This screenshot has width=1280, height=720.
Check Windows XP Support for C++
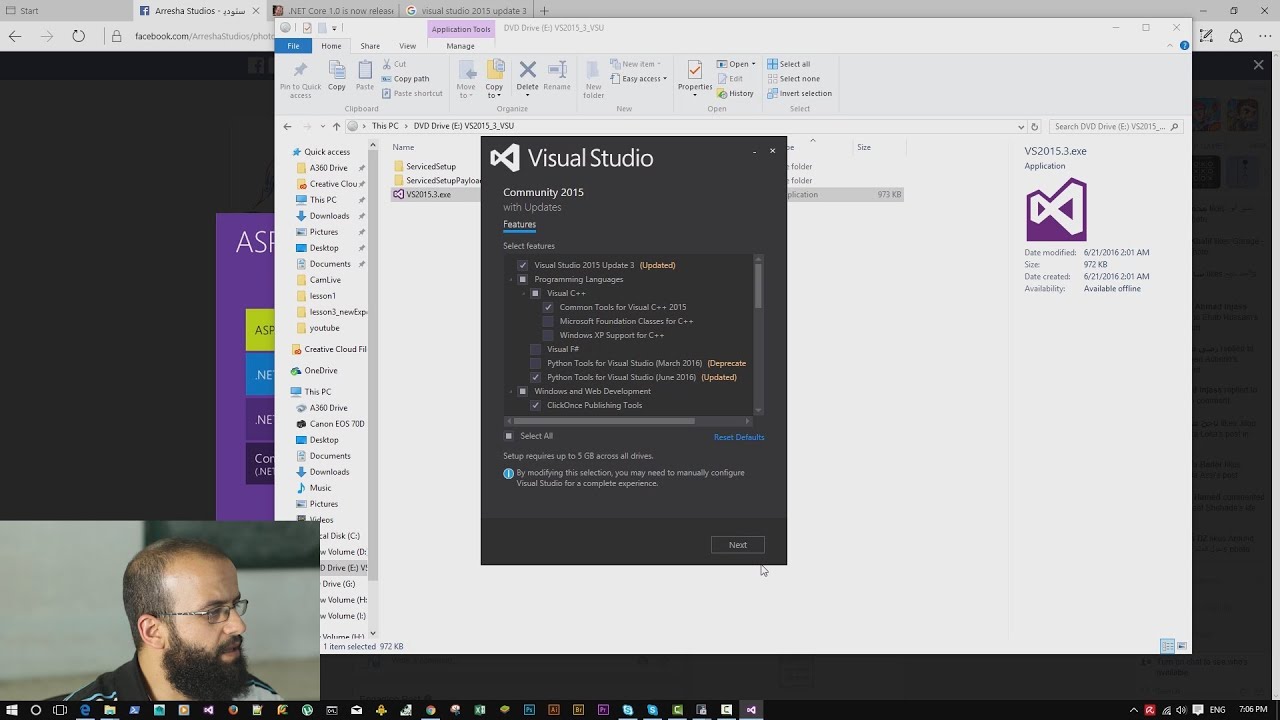[x=548, y=335]
